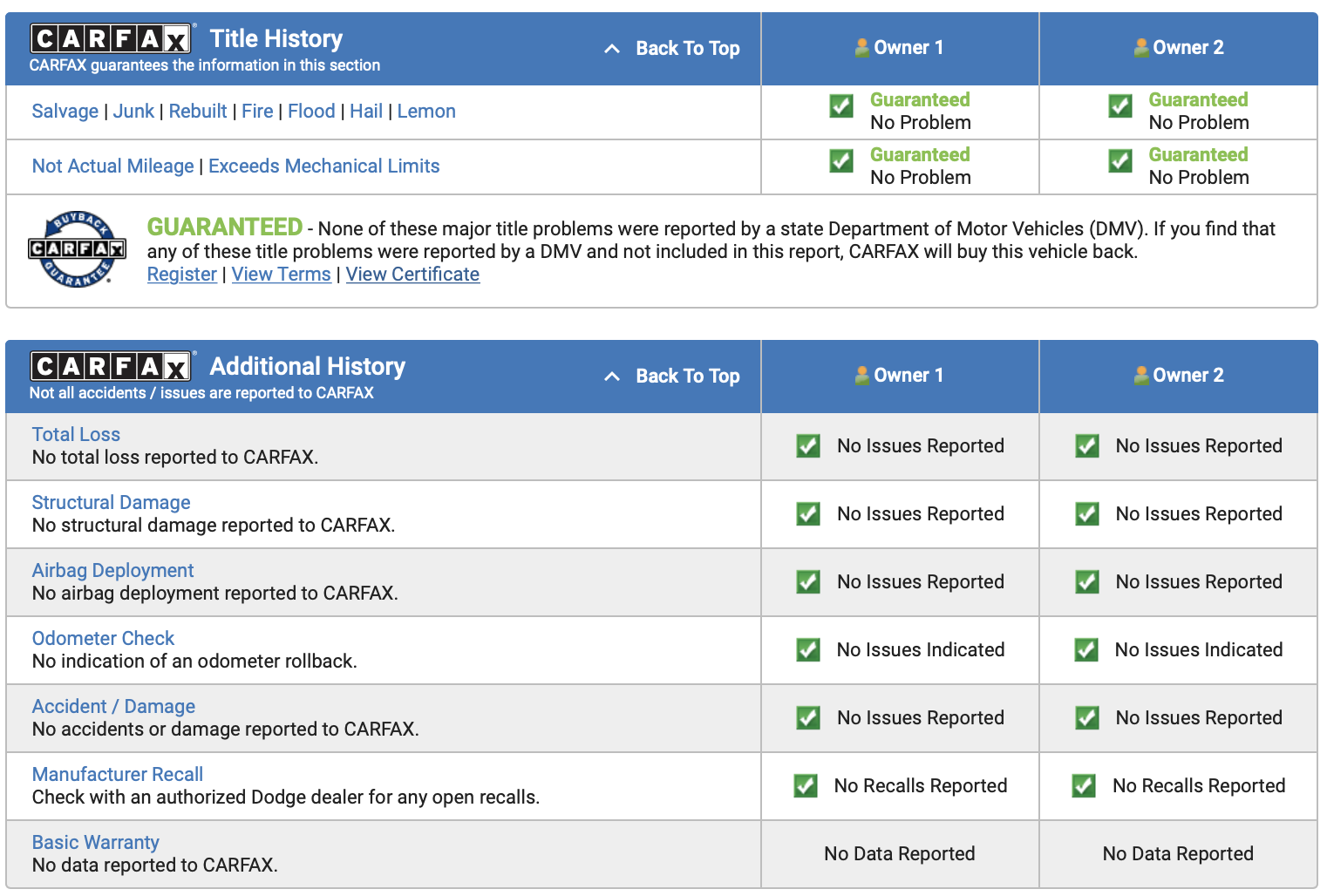The width and height of the screenshot is (1327, 896).
Task: Click Owner 2 'No Data Reported' for Basic Warranty
Action: click(1178, 854)
